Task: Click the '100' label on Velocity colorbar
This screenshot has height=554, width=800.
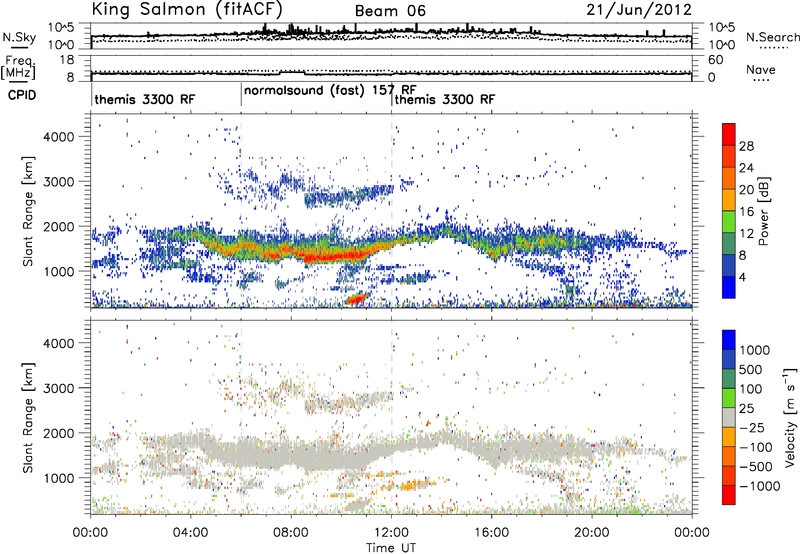Action: coord(751,389)
